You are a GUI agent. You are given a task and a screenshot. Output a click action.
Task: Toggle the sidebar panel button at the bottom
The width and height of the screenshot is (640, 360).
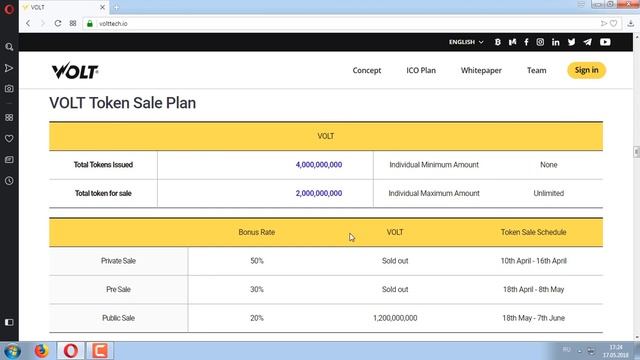9,322
